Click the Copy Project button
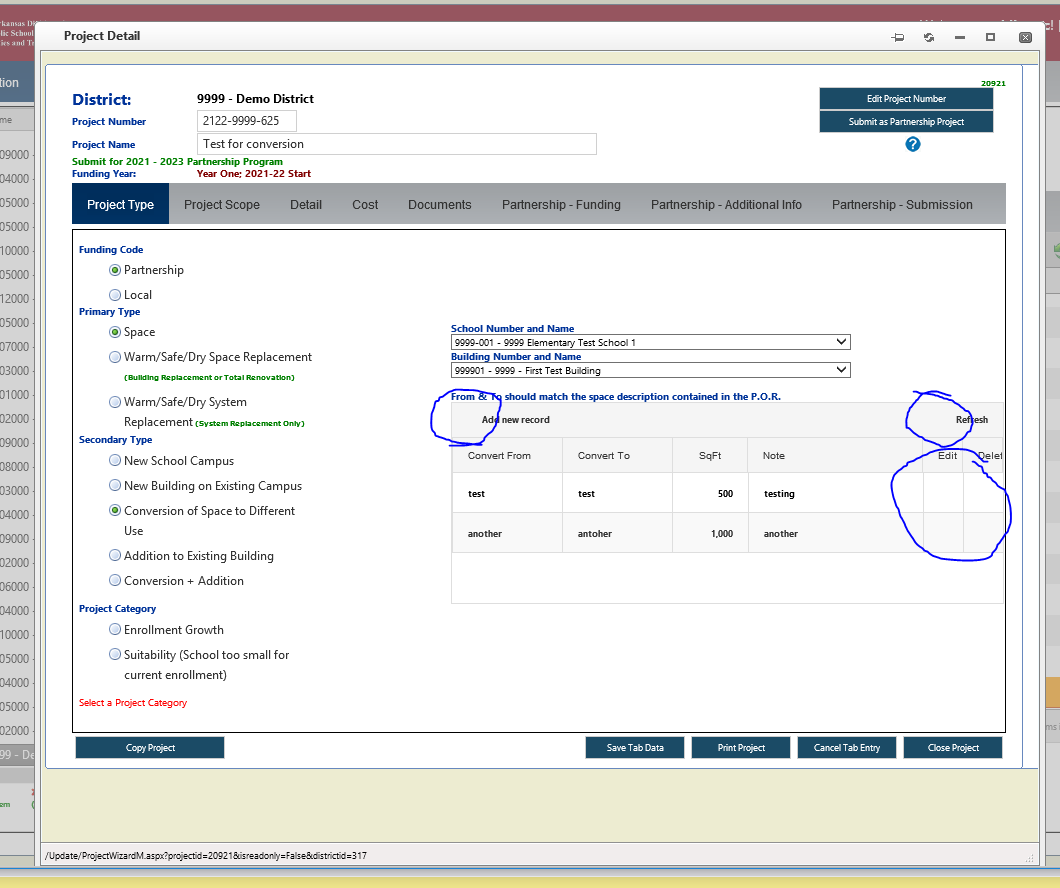This screenshot has height=888, width=1060. click(x=150, y=747)
